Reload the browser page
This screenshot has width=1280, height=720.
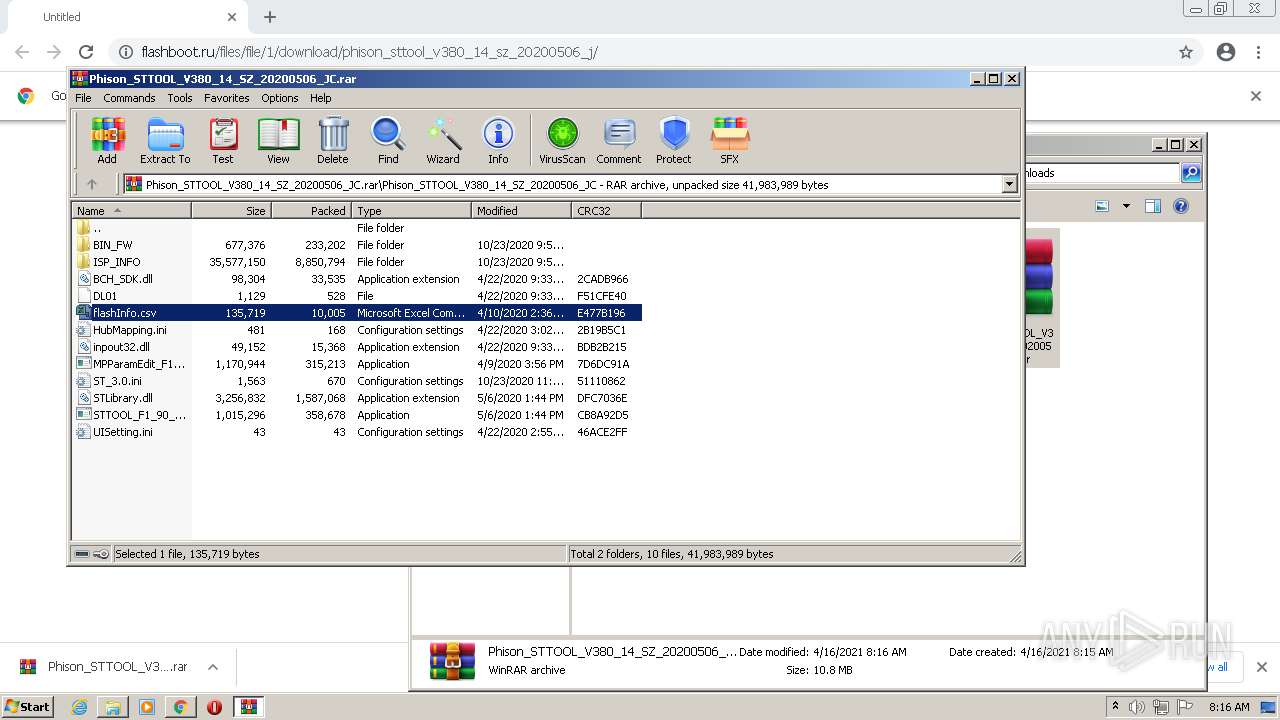point(86,52)
